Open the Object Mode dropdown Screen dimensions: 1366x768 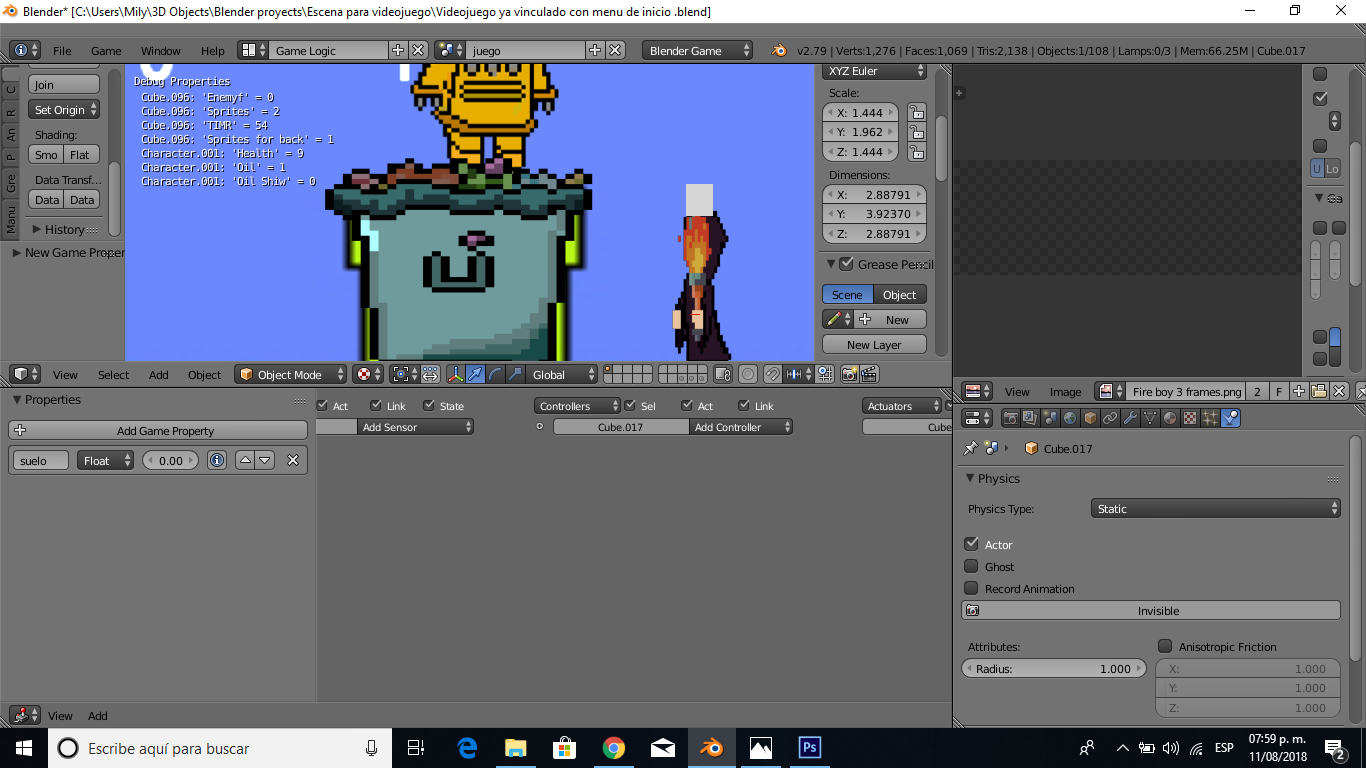[291, 374]
